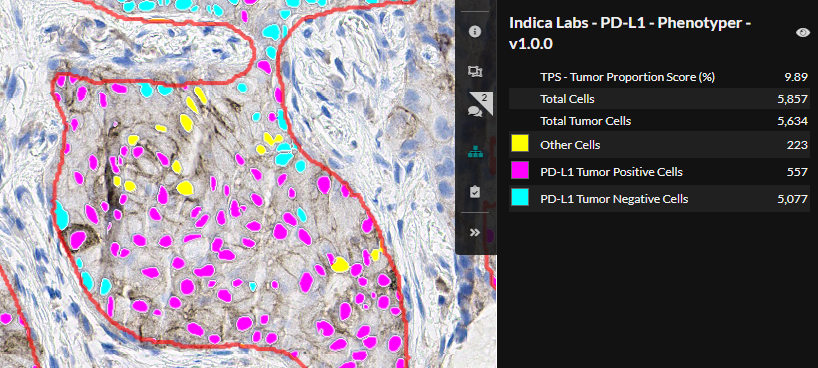Select the teal analysis hierarchy icon
This screenshot has height=368, width=818.
pos(474,152)
